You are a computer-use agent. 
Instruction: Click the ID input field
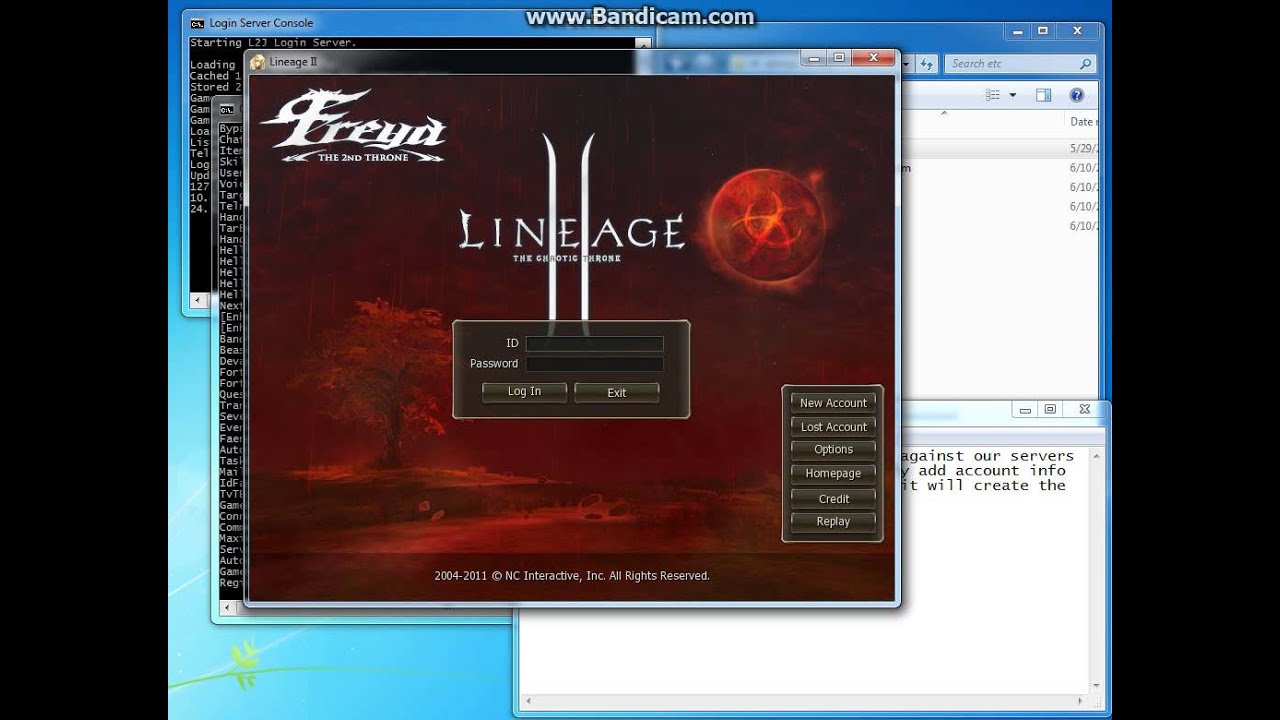594,343
